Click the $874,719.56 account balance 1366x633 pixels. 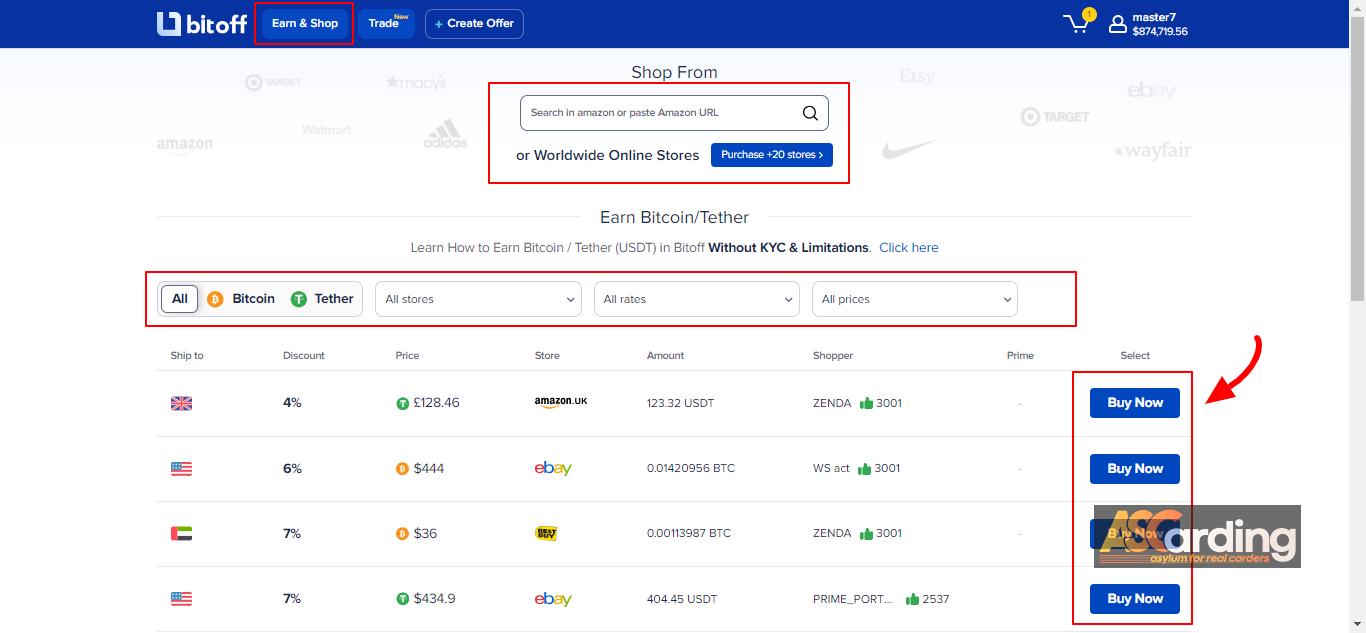(x=1160, y=32)
